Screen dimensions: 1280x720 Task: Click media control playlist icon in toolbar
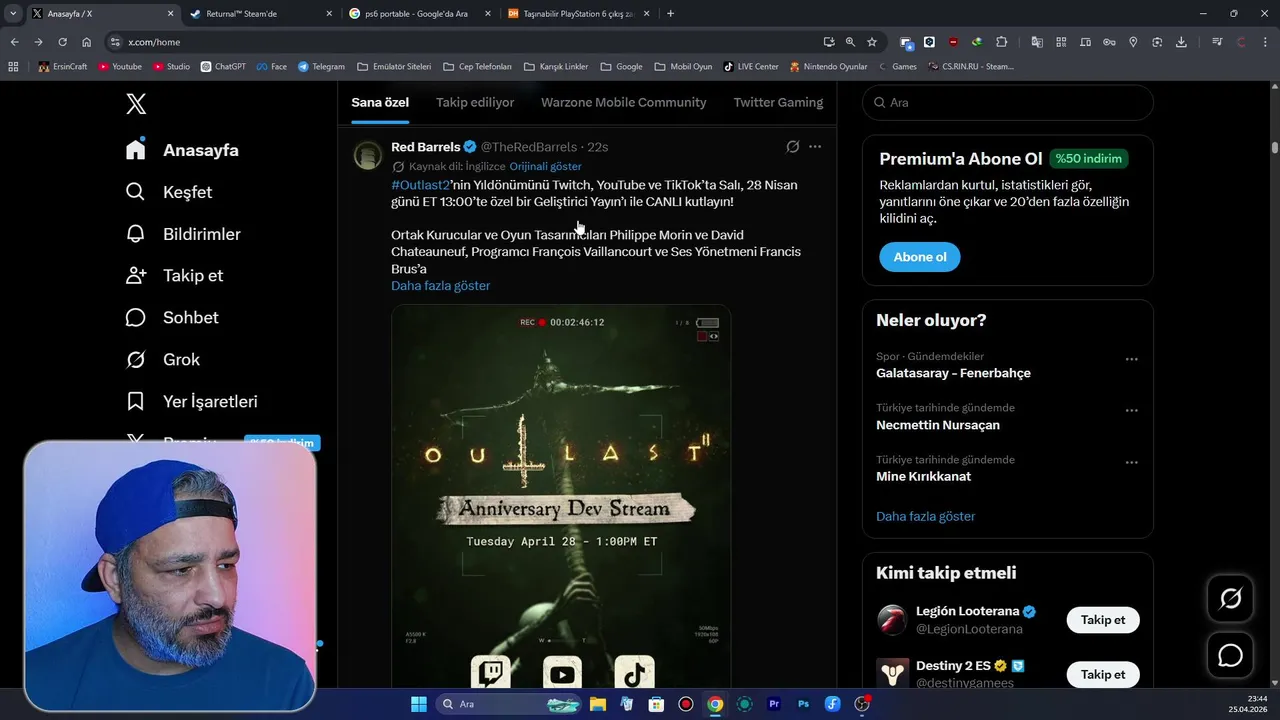pos(1217,42)
